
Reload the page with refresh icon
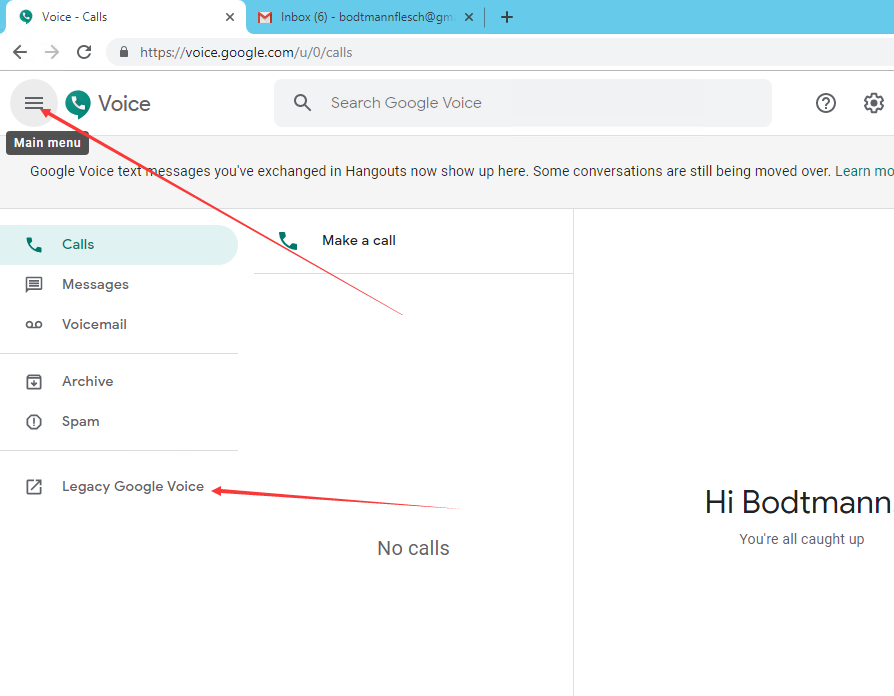(84, 52)
